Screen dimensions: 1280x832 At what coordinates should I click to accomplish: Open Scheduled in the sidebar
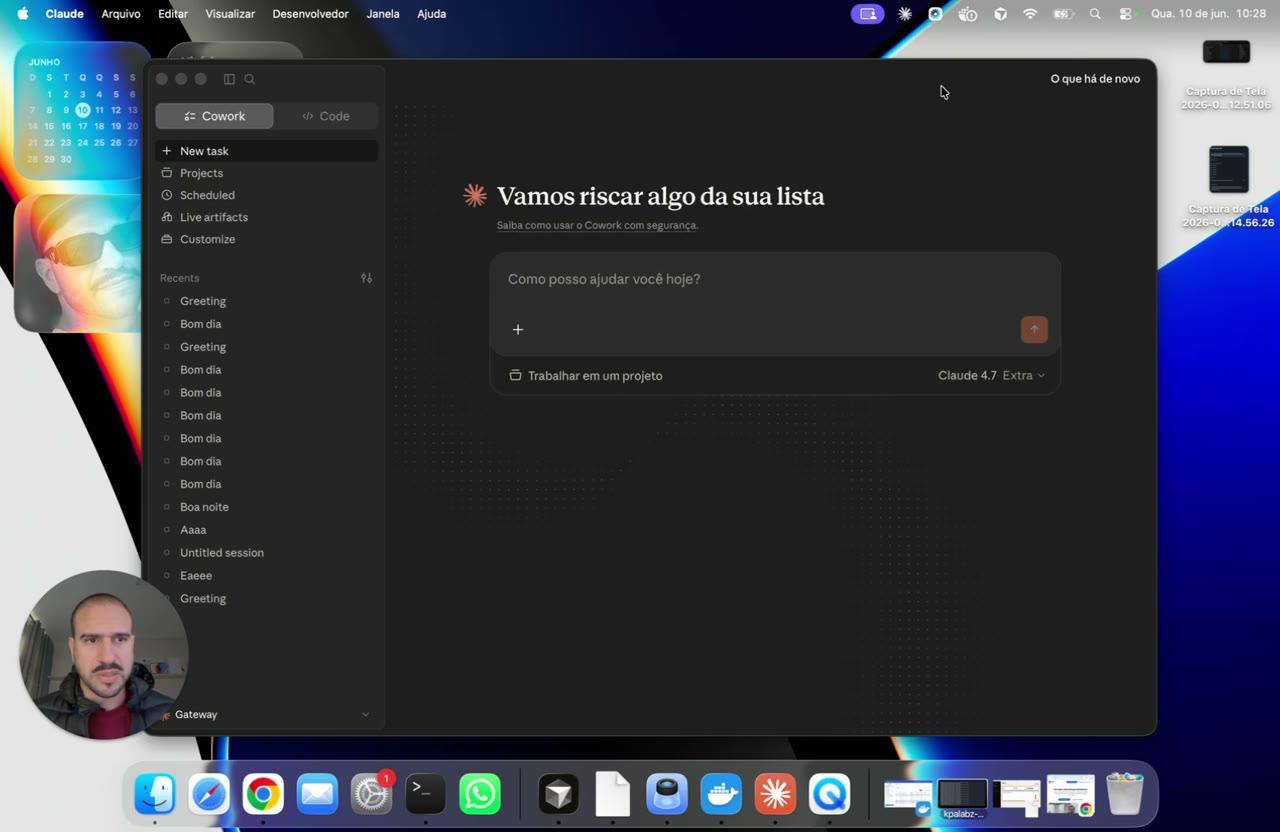[x=266, y=195]
